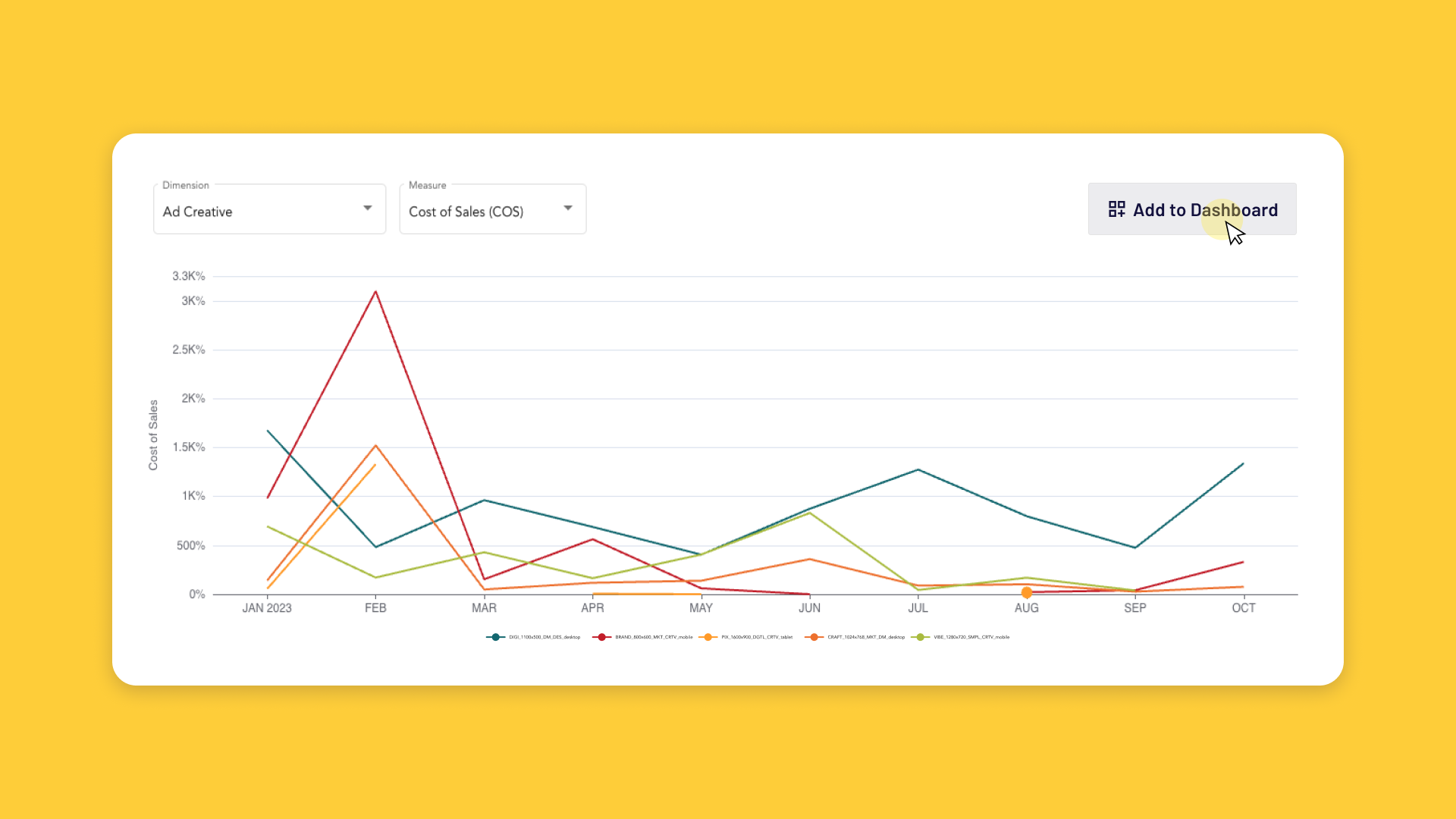Viewport: 1456px width, 819px height.
Task: Click the VIBE_1280x720_SMPL_CRTV_mobile legend label
Action: tap(971, 637)
